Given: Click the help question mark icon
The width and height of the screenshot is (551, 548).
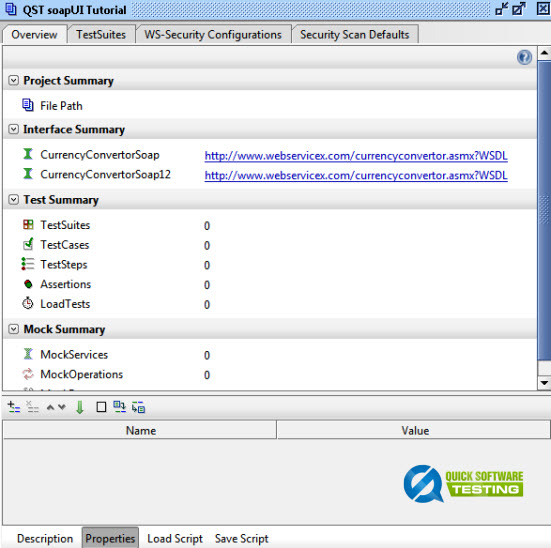Looking at the screenshot, I should 524,57.
